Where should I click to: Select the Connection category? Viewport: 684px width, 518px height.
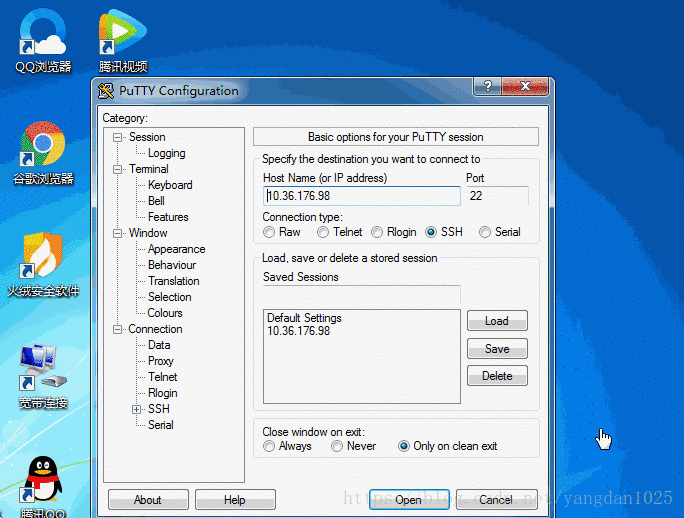[155, 329]
